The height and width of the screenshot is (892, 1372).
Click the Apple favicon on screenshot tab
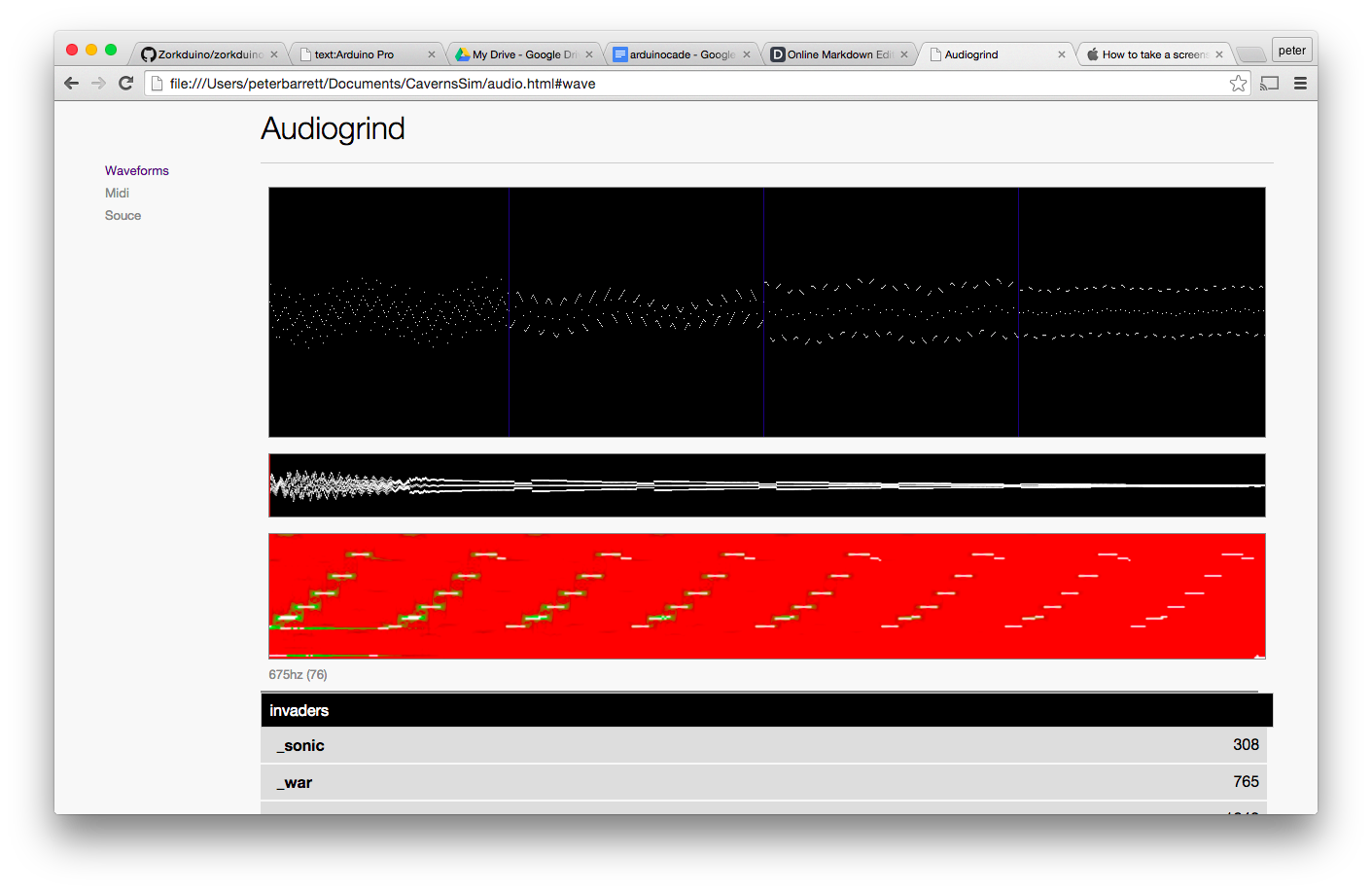pos(1093,54)
